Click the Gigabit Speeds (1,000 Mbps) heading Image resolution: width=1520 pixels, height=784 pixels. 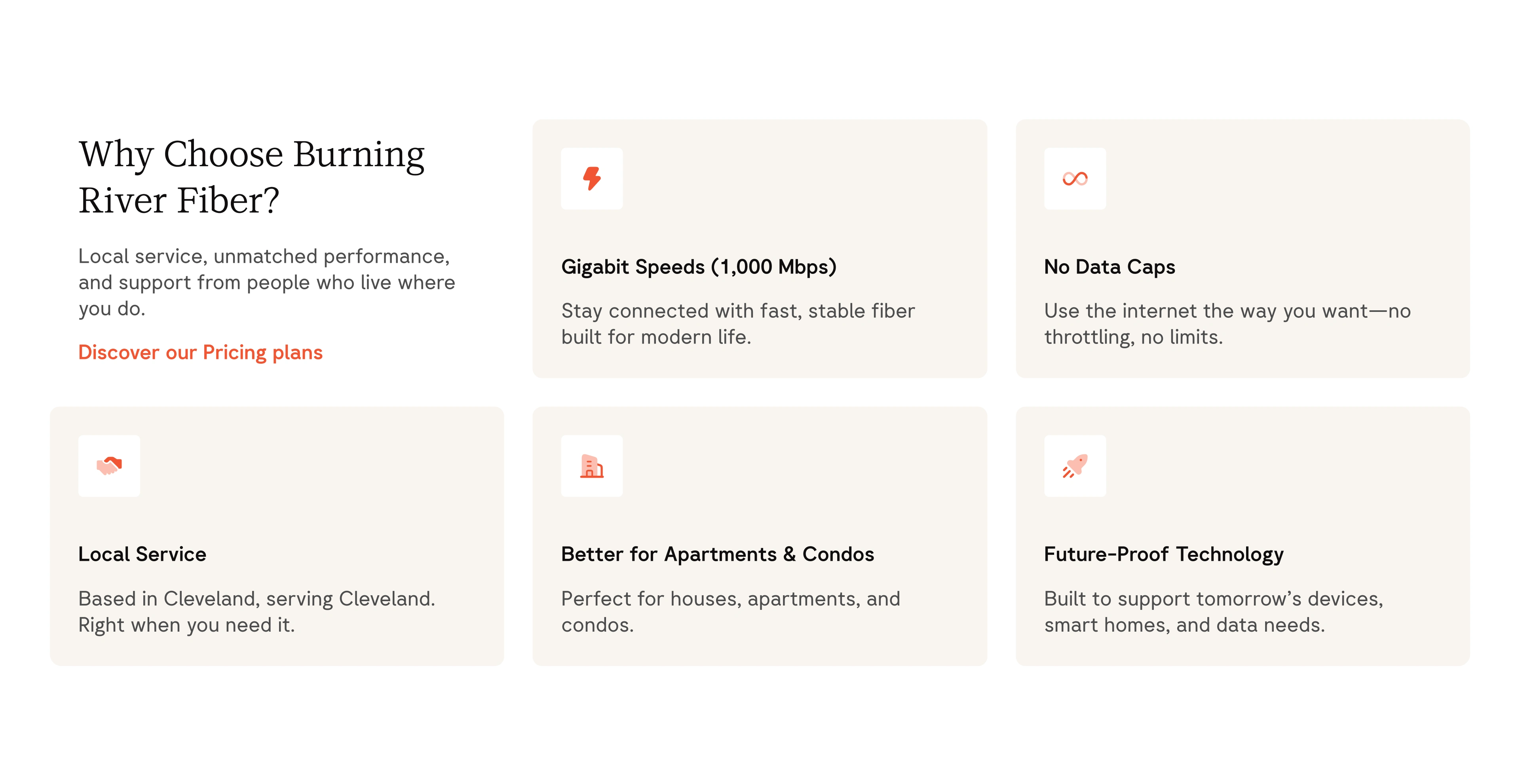tap(699, 267)
